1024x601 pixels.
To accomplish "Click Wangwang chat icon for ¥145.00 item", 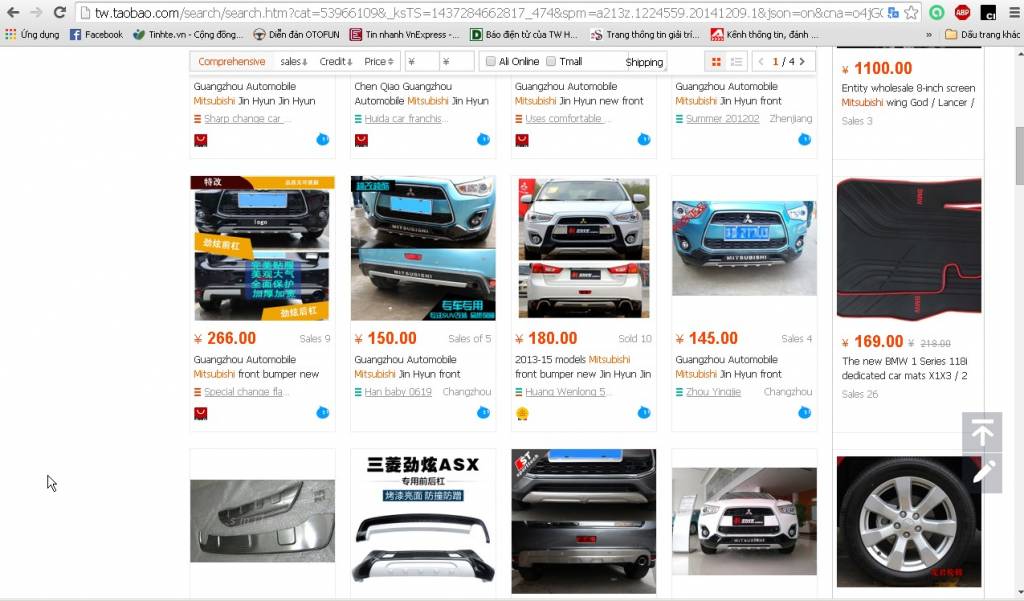I will [x=805, y=412].
